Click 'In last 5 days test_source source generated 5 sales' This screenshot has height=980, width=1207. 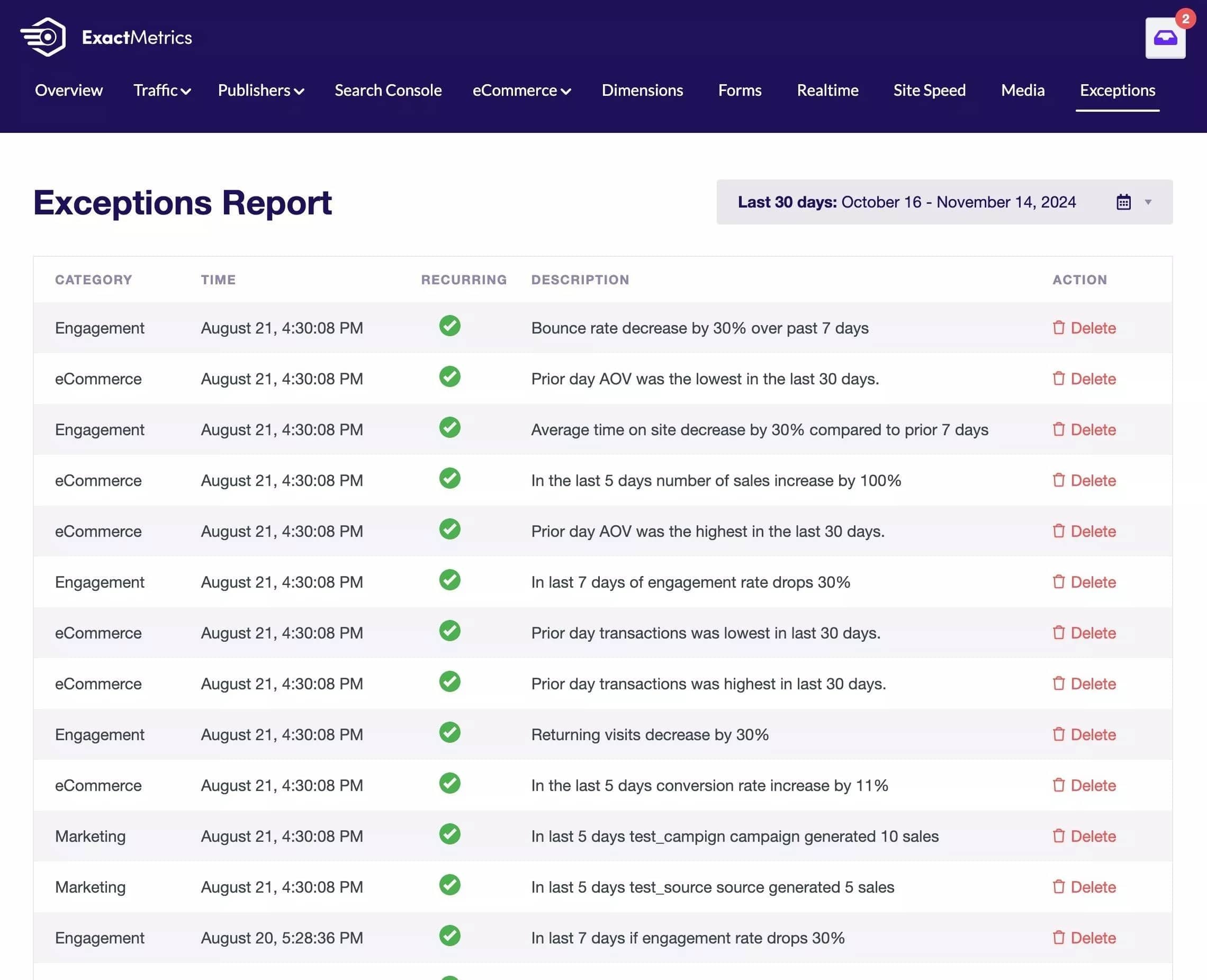click(713, 887)
